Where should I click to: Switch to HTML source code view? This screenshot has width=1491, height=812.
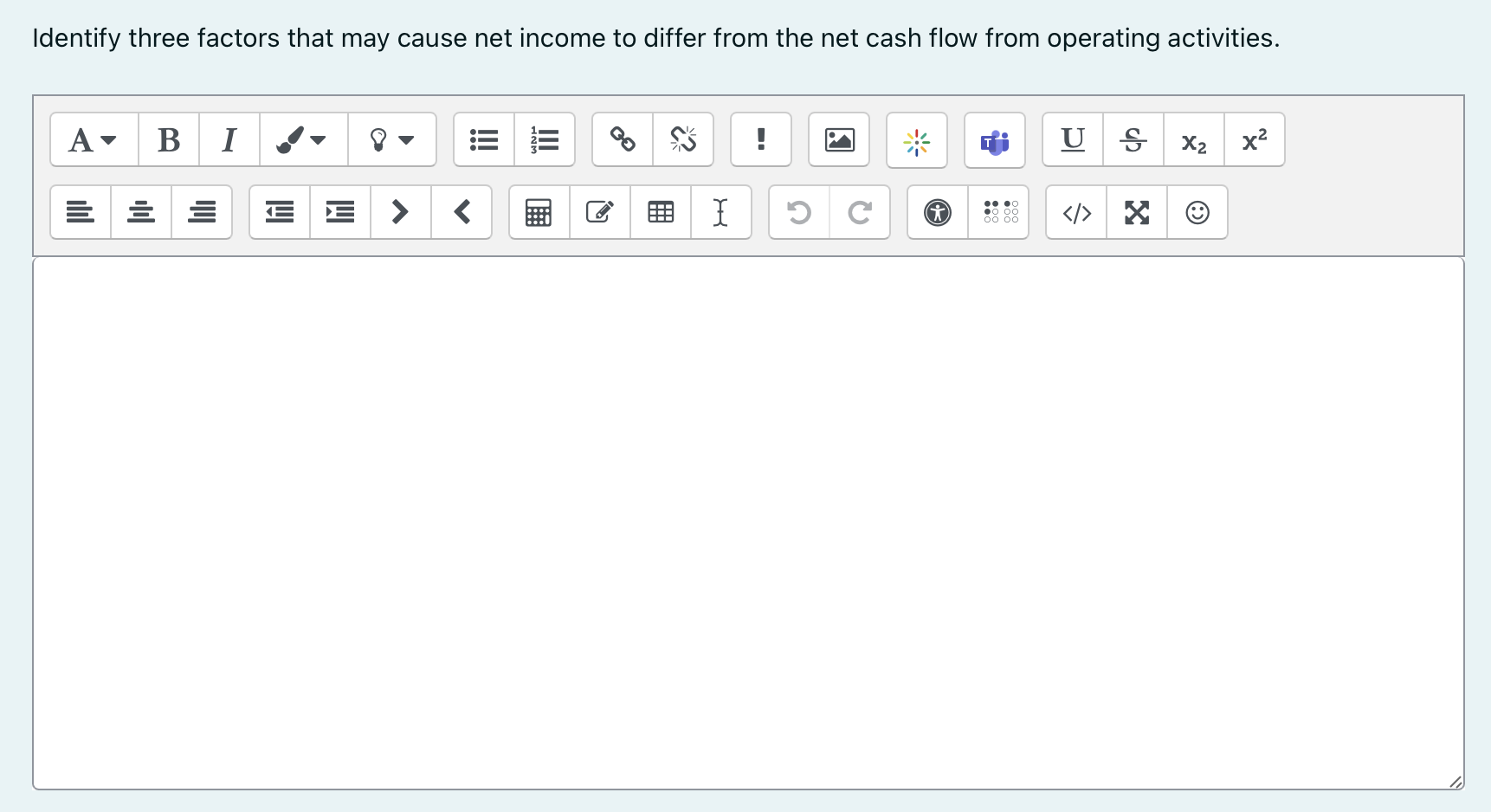[1075, 212]
